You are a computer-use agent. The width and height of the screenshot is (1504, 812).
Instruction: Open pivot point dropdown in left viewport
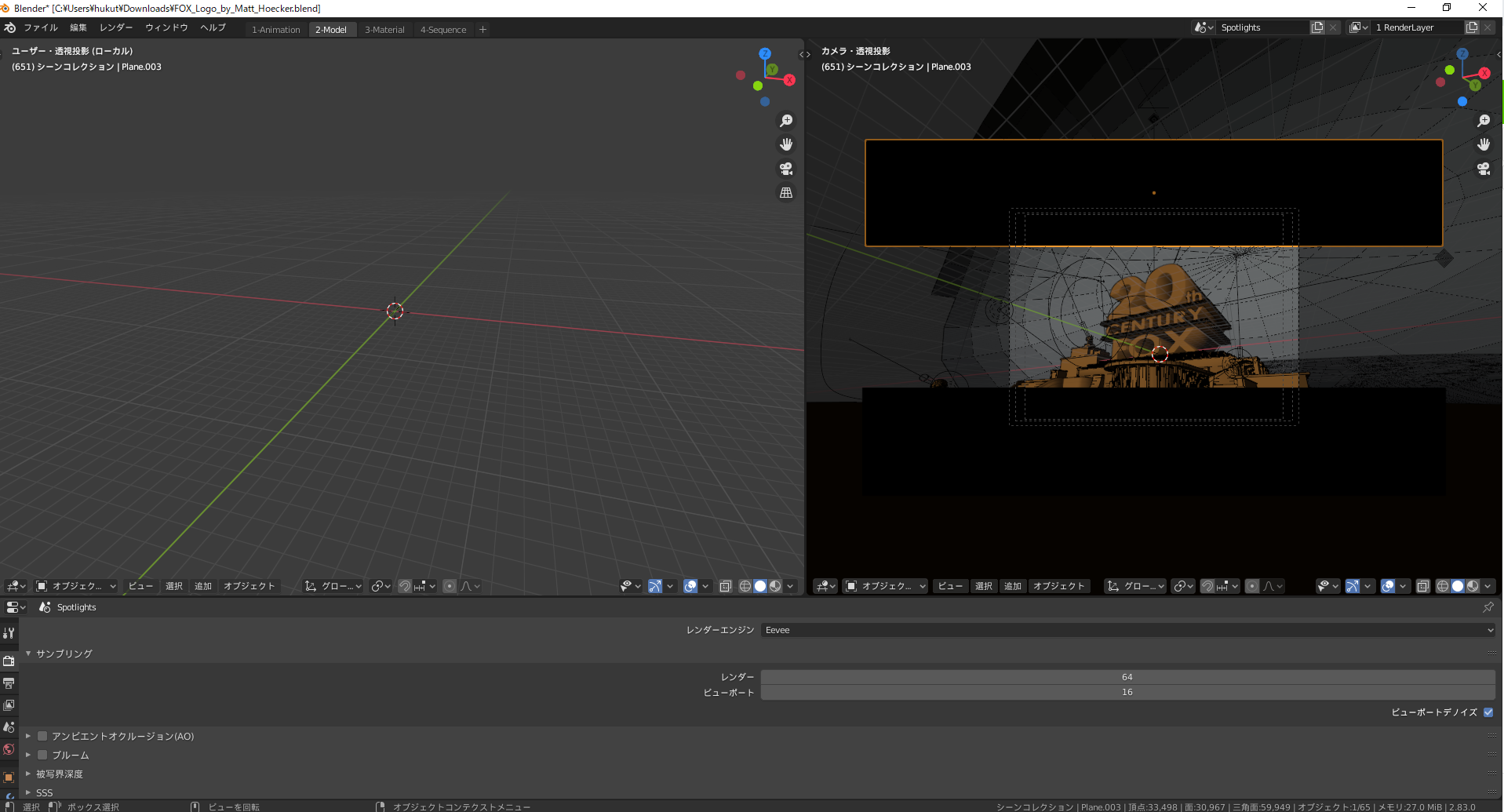tap(381, 586)
